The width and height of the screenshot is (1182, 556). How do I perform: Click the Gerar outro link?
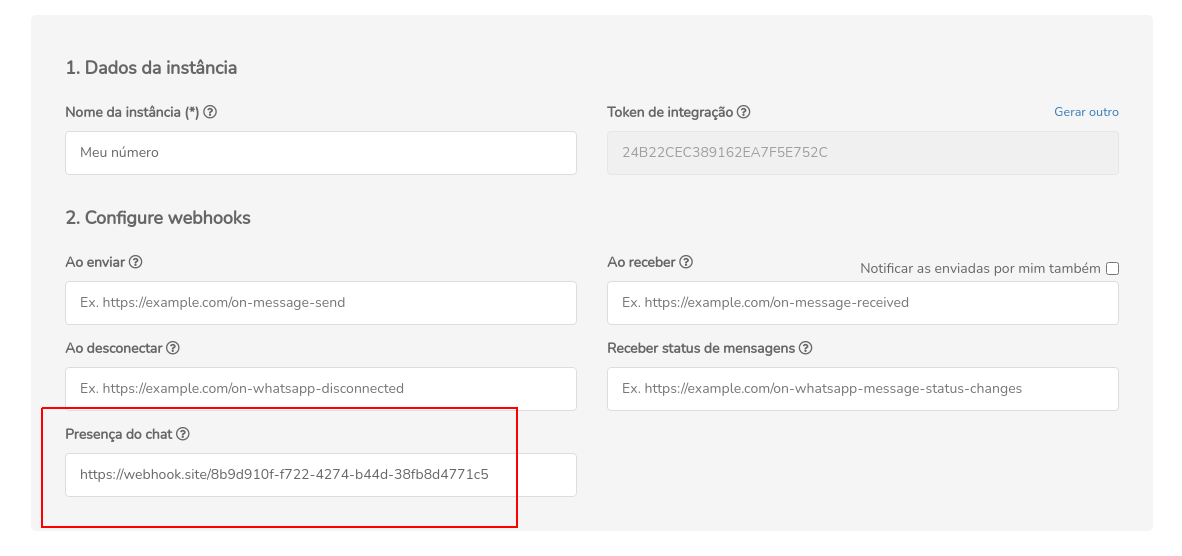(1086, 112)
